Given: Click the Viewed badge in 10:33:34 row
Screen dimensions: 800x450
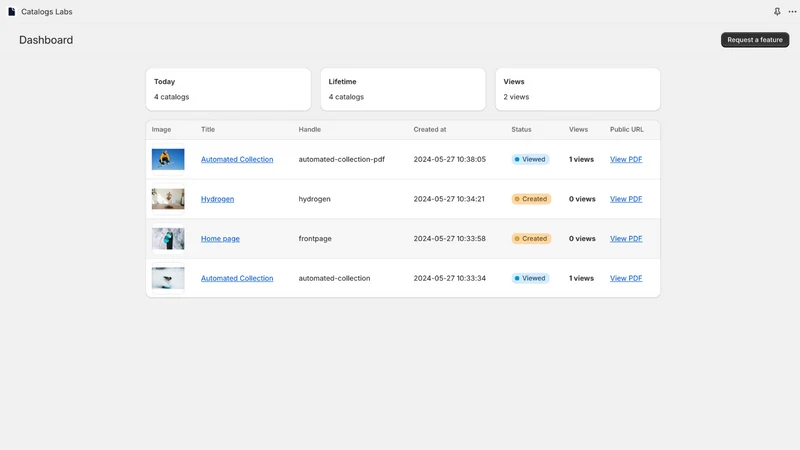Looking at the screenshot, I should pyautogui.click(x=530, y=278).
